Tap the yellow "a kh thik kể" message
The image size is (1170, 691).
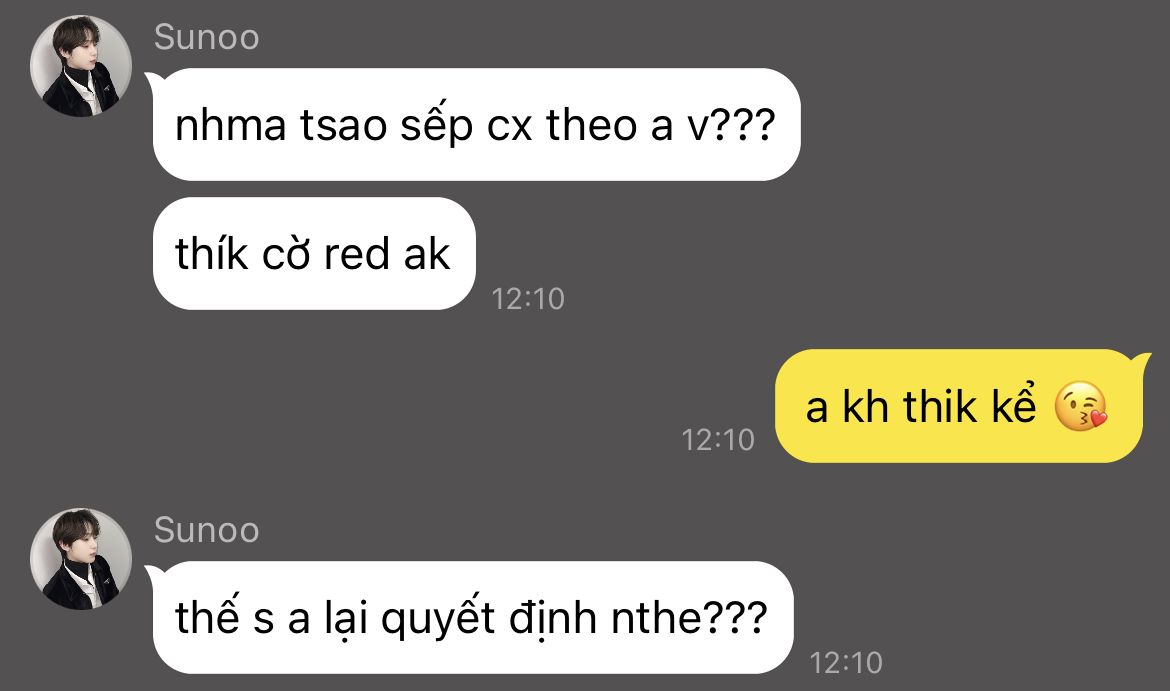pos(959,406)
